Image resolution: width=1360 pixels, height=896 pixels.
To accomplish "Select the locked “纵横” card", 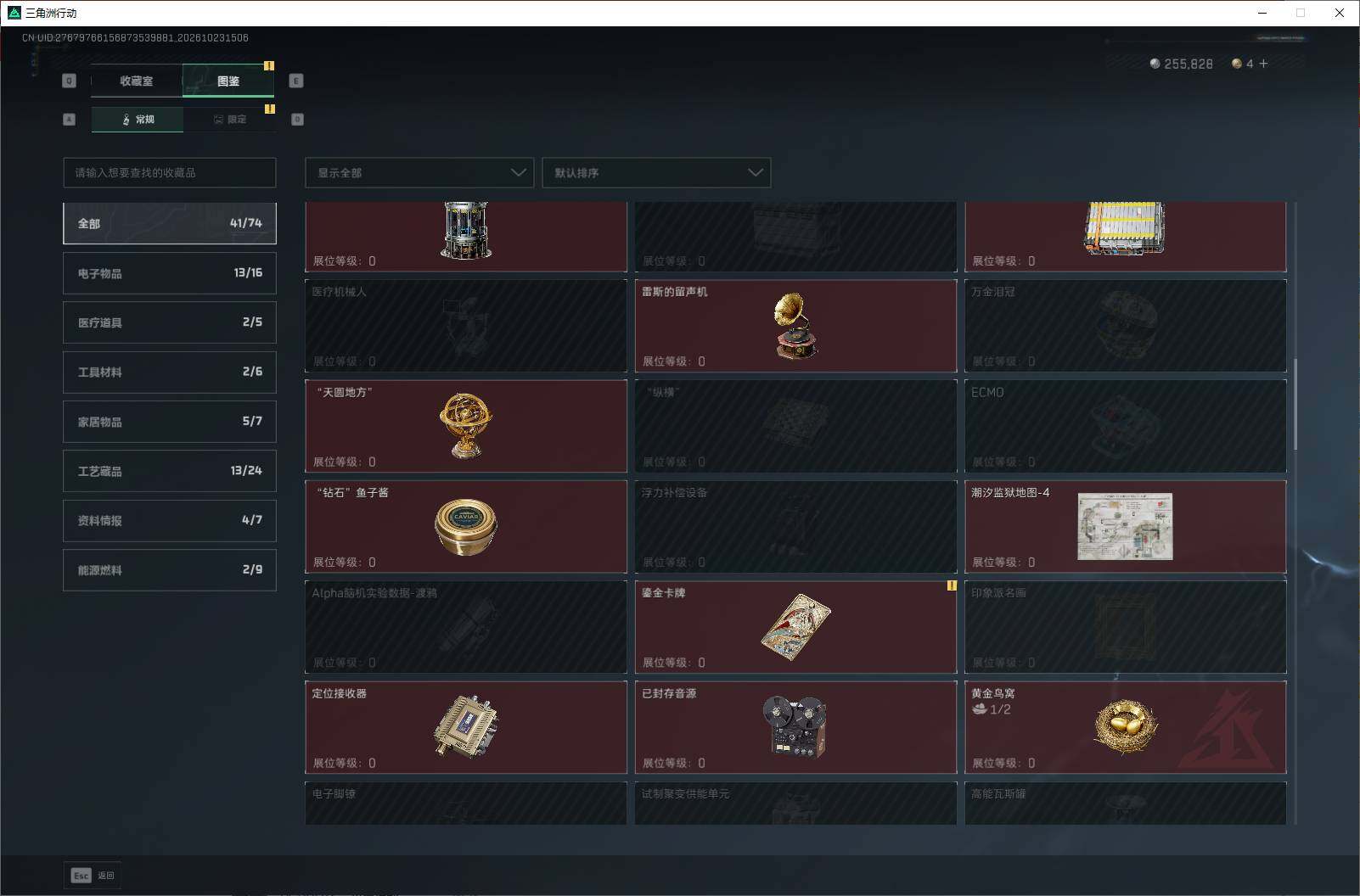I will point(795,426).
